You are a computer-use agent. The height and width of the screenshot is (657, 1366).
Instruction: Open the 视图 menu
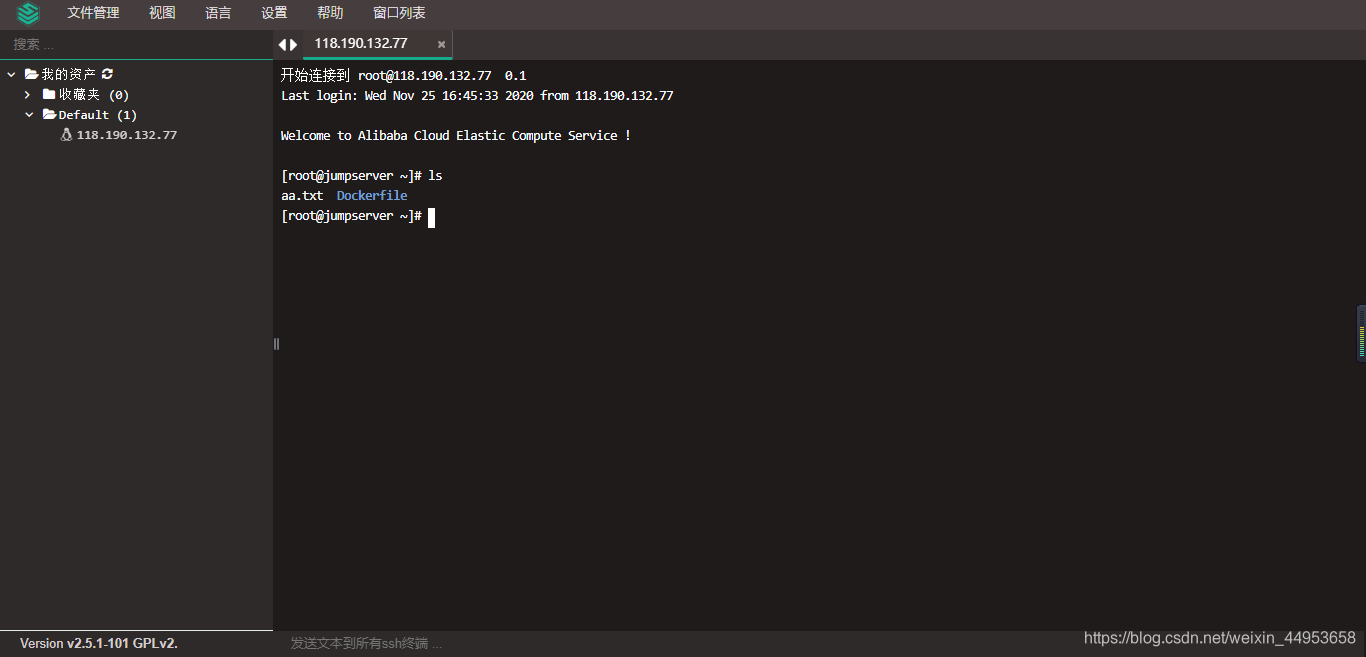[x=162, y=13]
